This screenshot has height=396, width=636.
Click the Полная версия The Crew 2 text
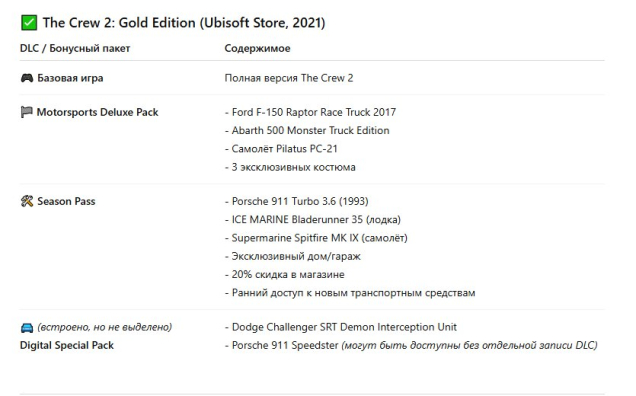coord(289,78)
